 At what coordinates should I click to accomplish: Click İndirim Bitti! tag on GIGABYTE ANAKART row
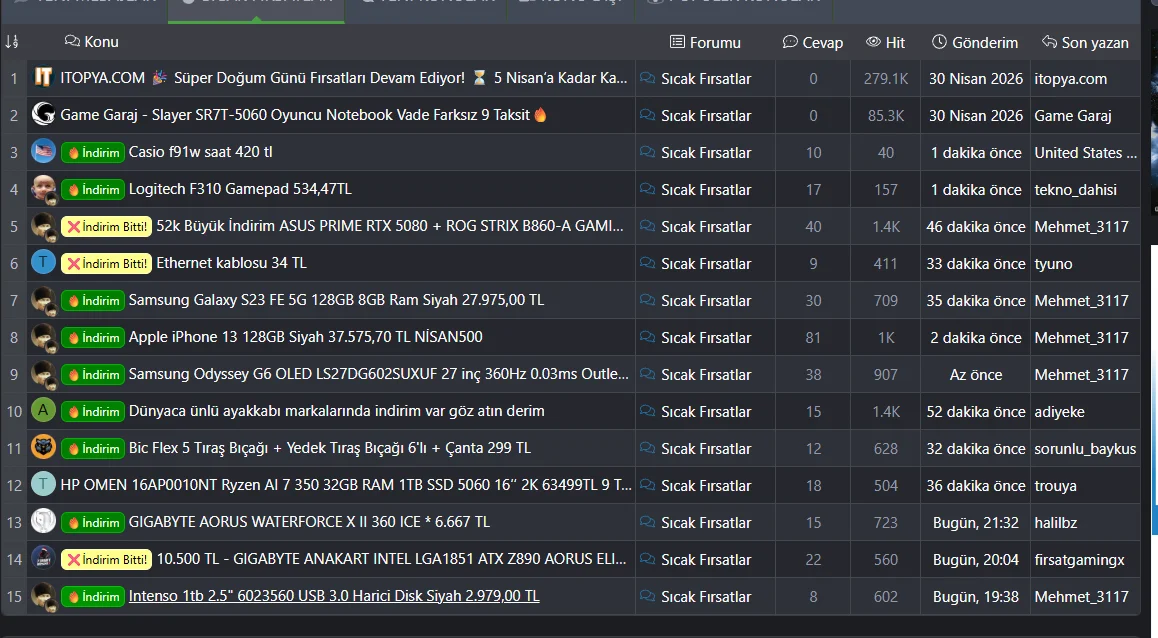[106, 559]
